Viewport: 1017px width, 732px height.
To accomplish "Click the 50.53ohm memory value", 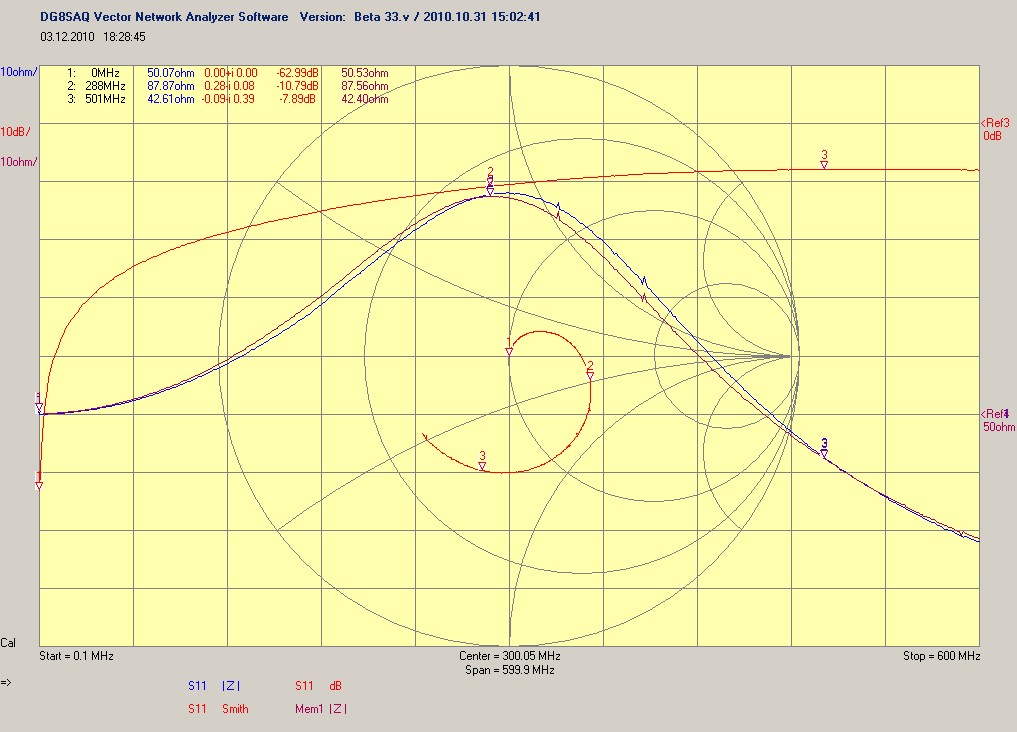I will point(365,73).
